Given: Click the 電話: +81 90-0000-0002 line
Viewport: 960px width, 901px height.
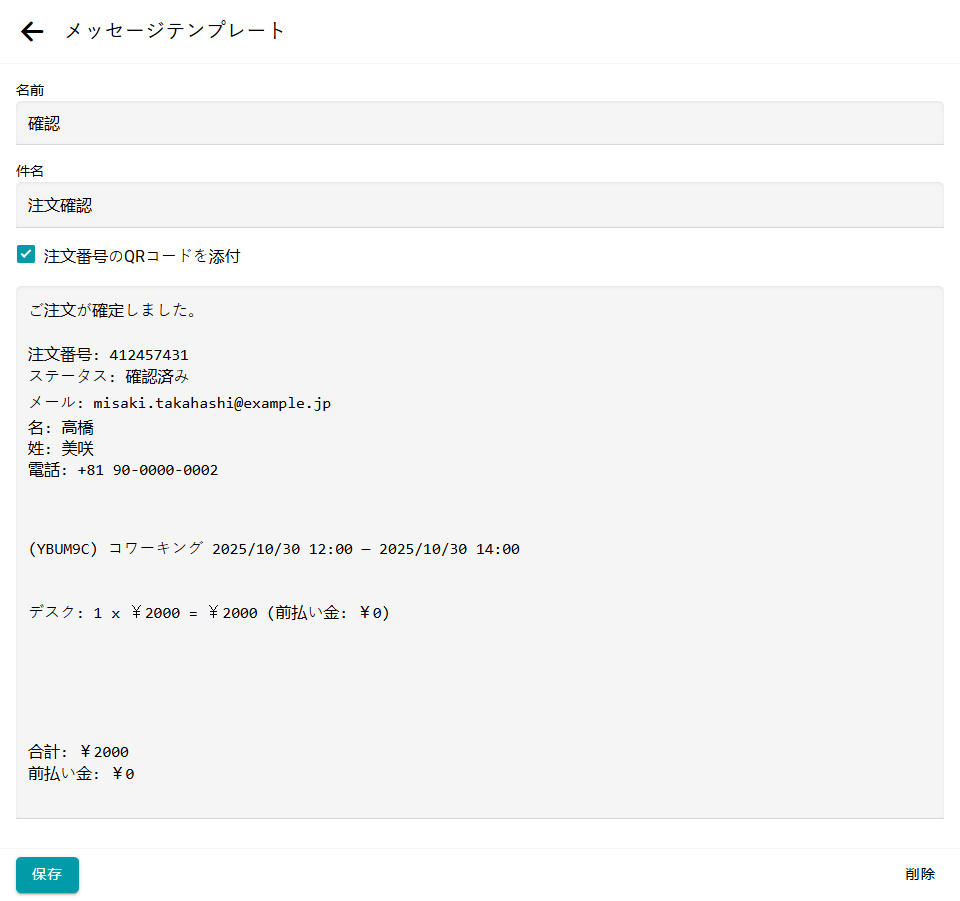Looking at the screenshot, I should 123,470.
